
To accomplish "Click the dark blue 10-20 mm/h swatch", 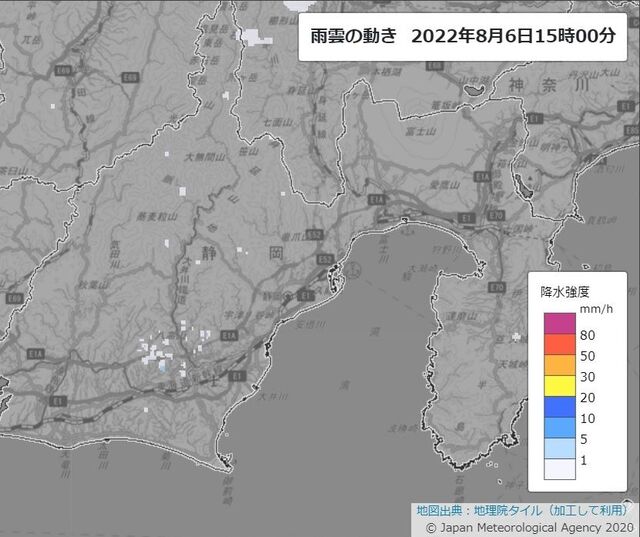I will coord(560,407).
